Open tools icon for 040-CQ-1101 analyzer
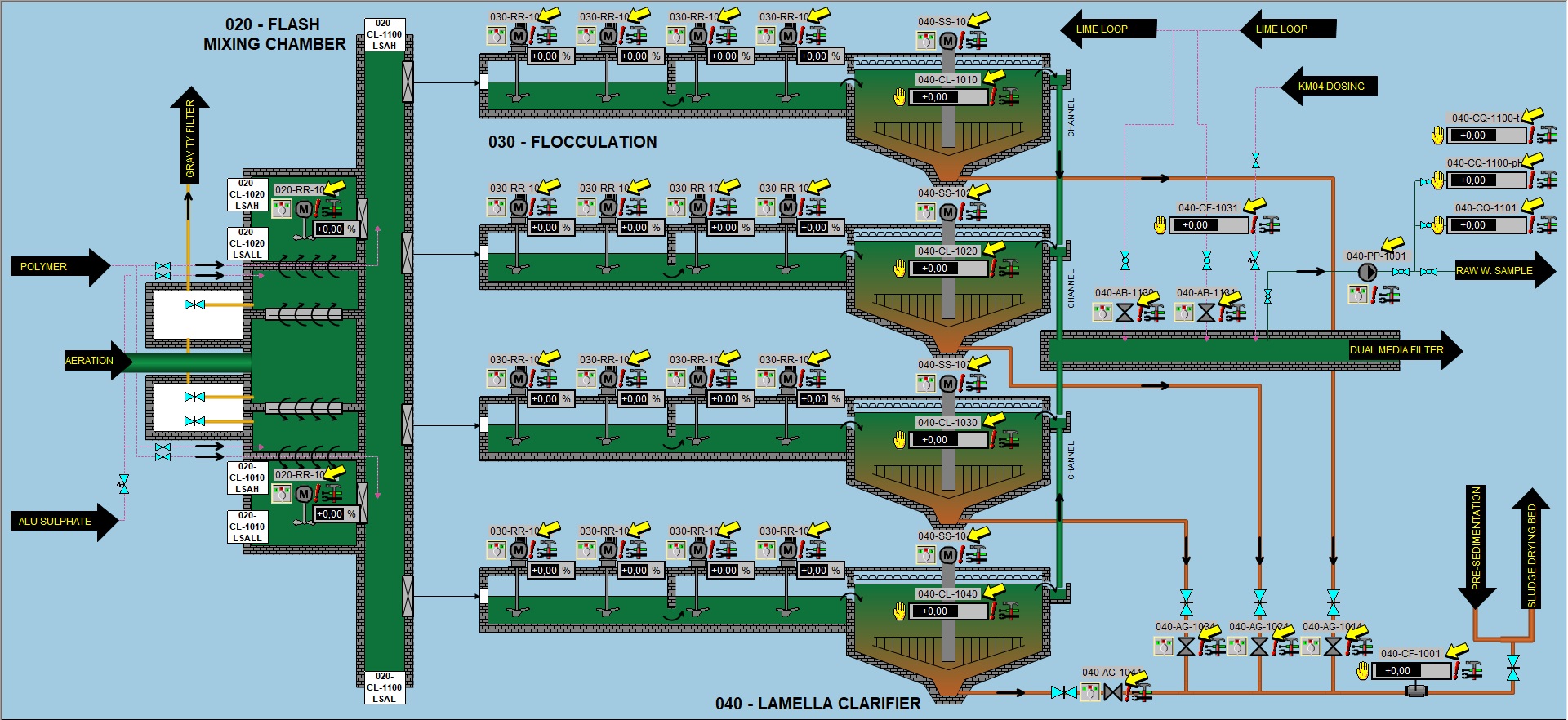The height and width of the screenshot is (720, 1568). (x=1547, y=224)
